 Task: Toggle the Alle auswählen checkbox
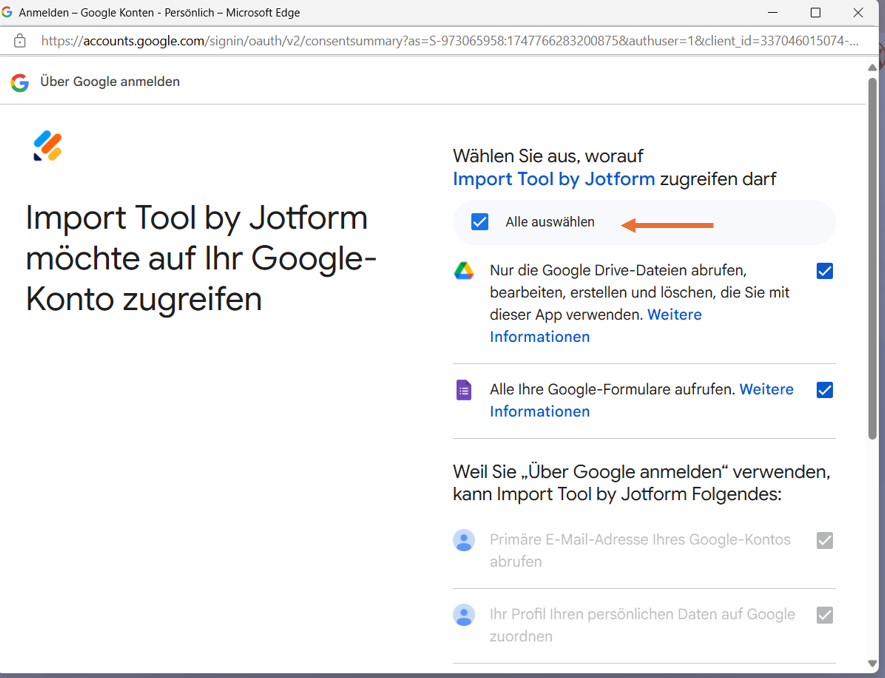click(480, 222)
